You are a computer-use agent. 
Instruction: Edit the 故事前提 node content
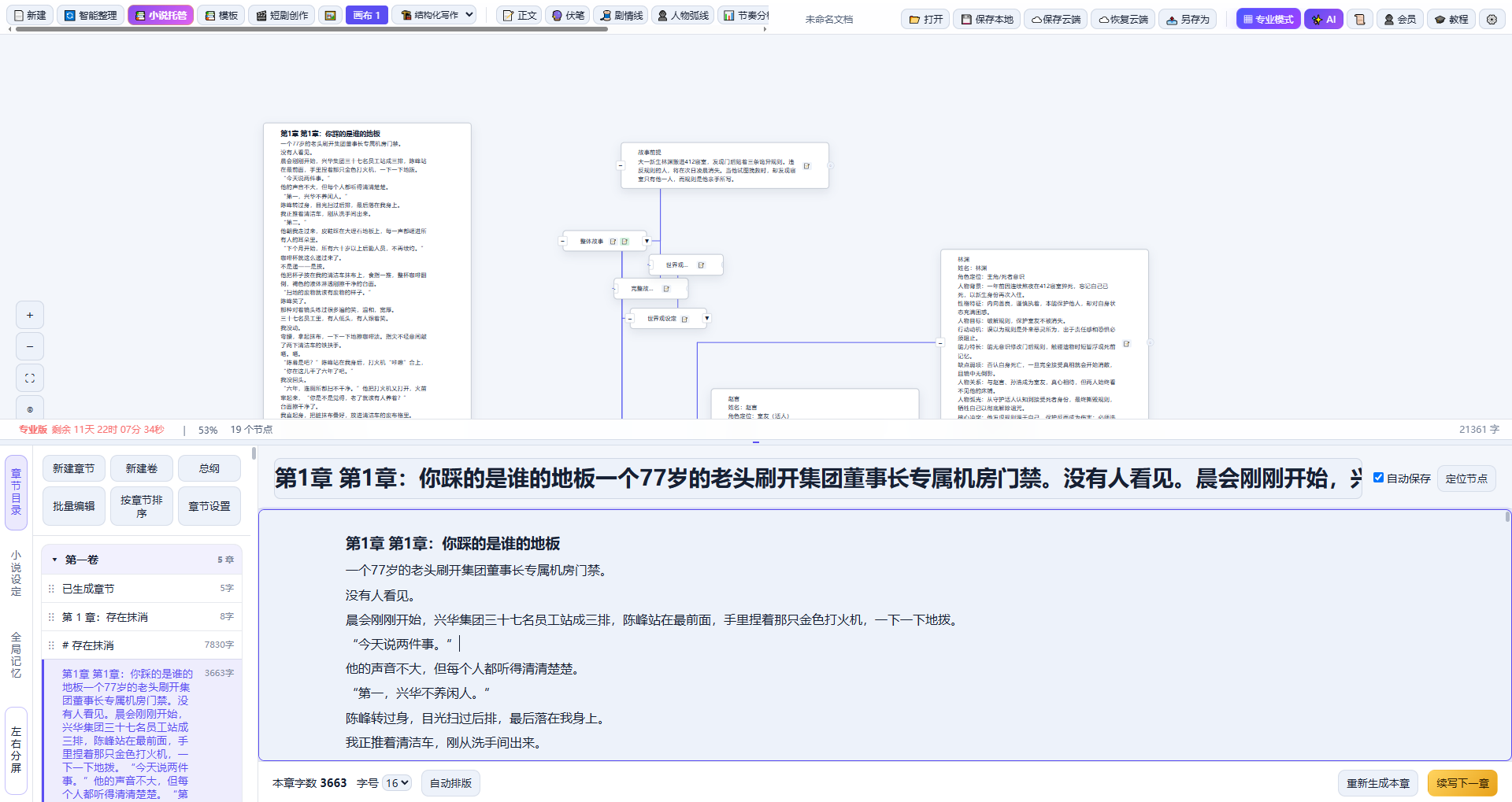point(806,166)
